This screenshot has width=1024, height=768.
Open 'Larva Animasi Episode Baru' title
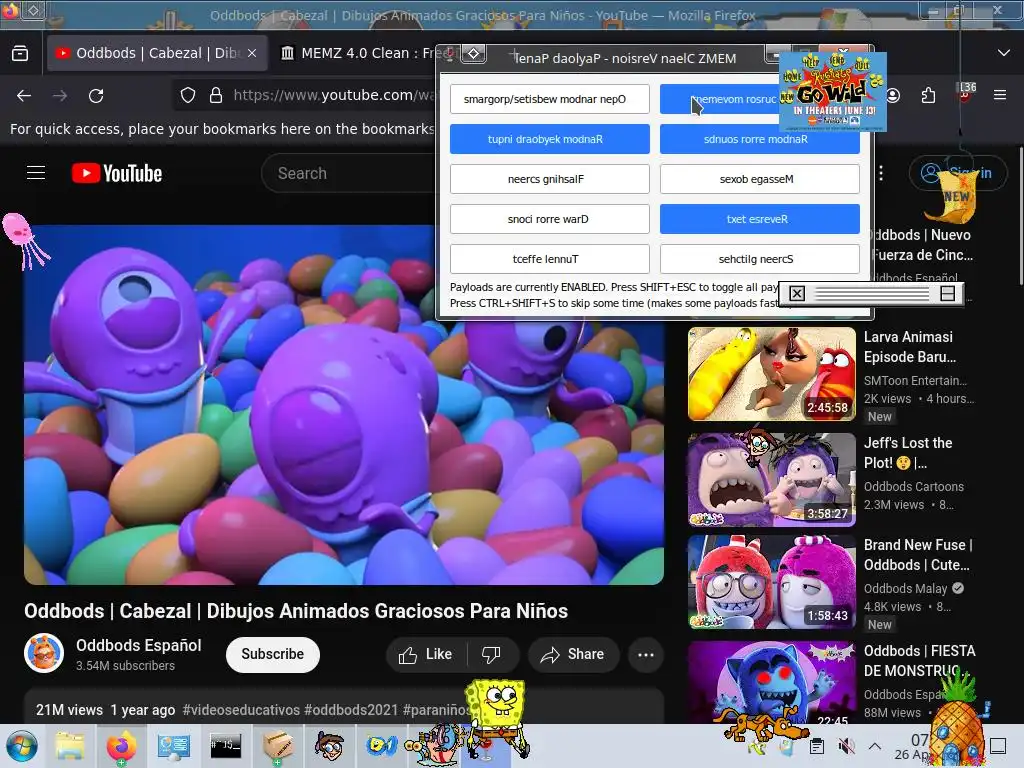[910, 347]
